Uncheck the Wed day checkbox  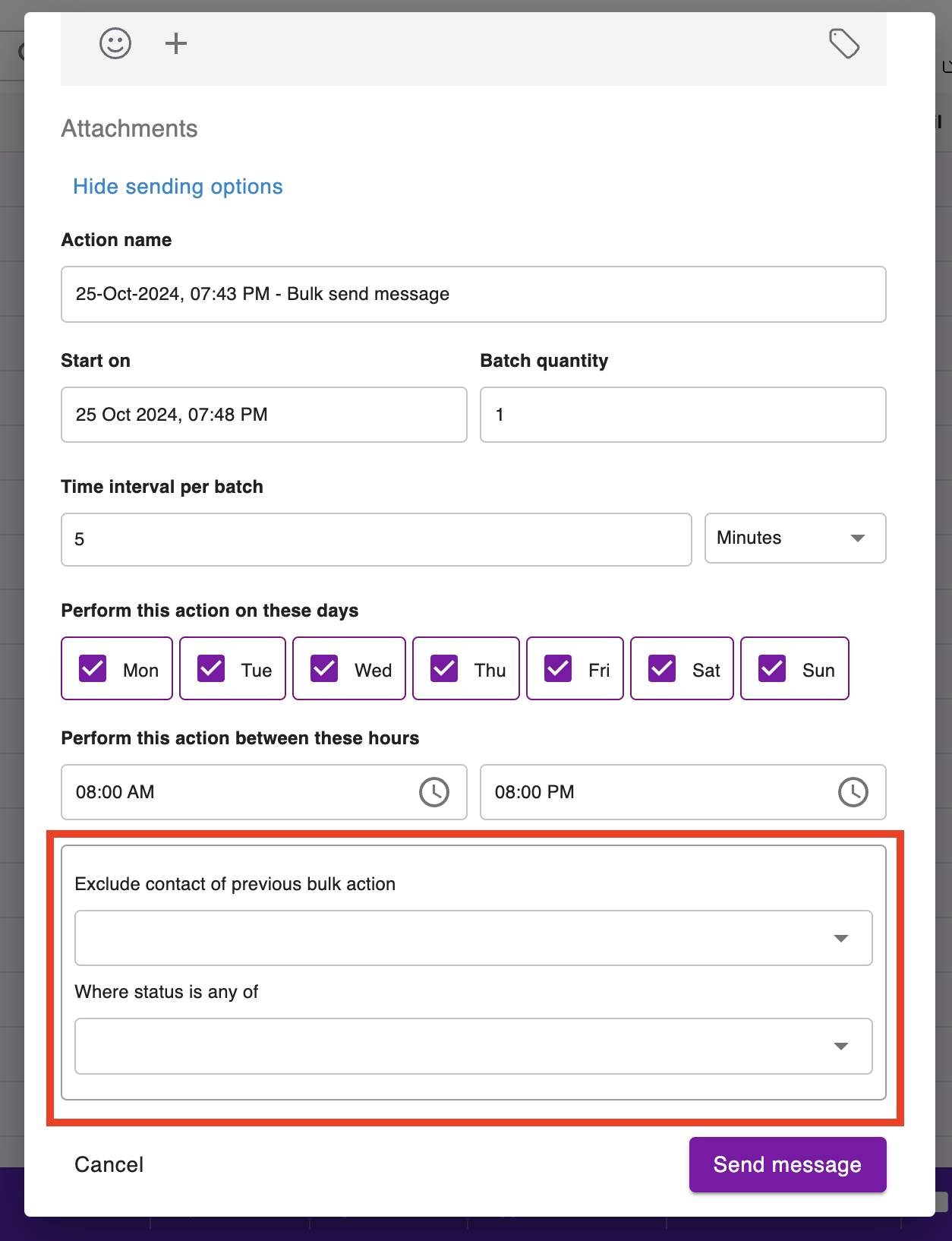click(325, 668)
